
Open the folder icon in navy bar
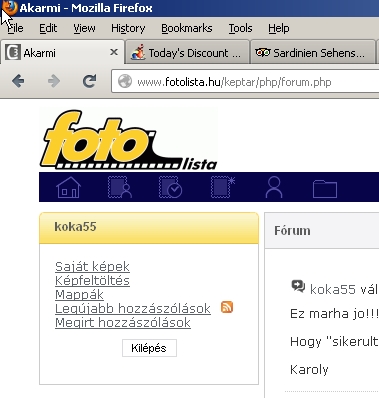[325, 189]
